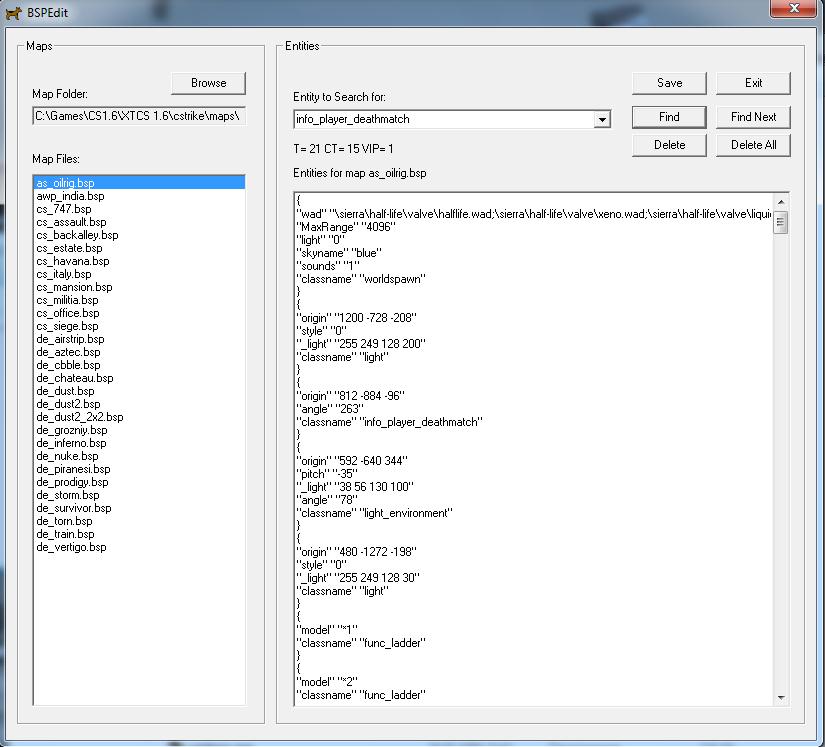
Task: Select awp_india.bsp in the list
Action: tap(70, 196)
